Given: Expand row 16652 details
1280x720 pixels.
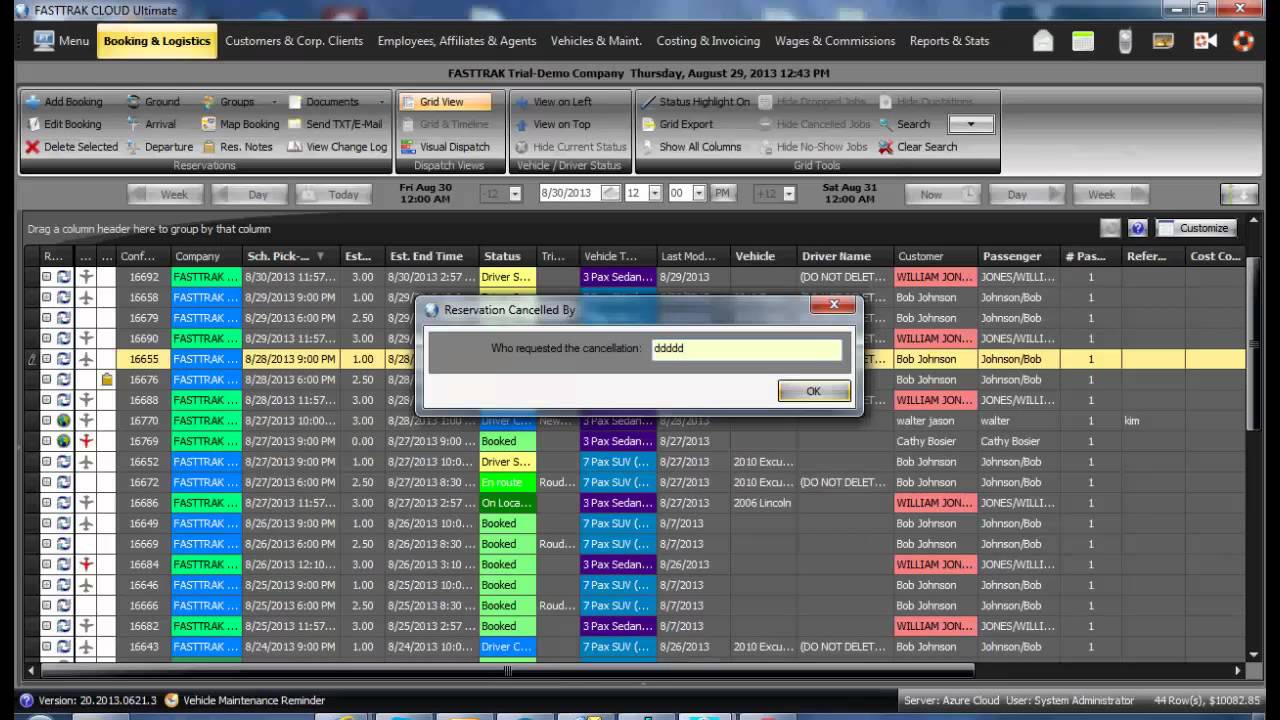Looking at the screenshot, I should [46, 462].
